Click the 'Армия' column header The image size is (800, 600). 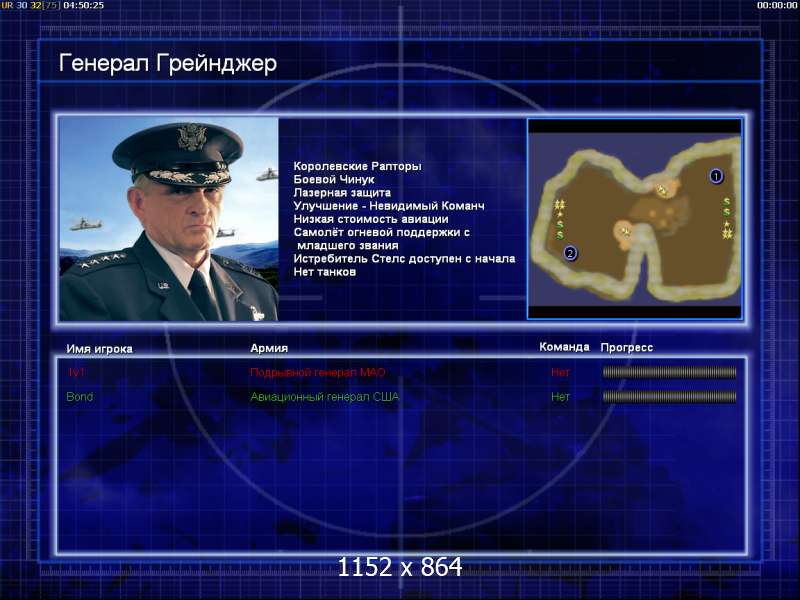(269, 348)
